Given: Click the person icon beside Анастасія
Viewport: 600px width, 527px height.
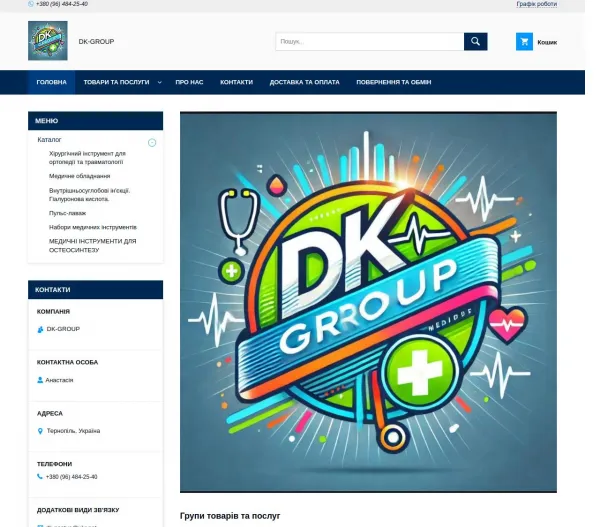Looking at the screenshot, I should pos(40,380).
